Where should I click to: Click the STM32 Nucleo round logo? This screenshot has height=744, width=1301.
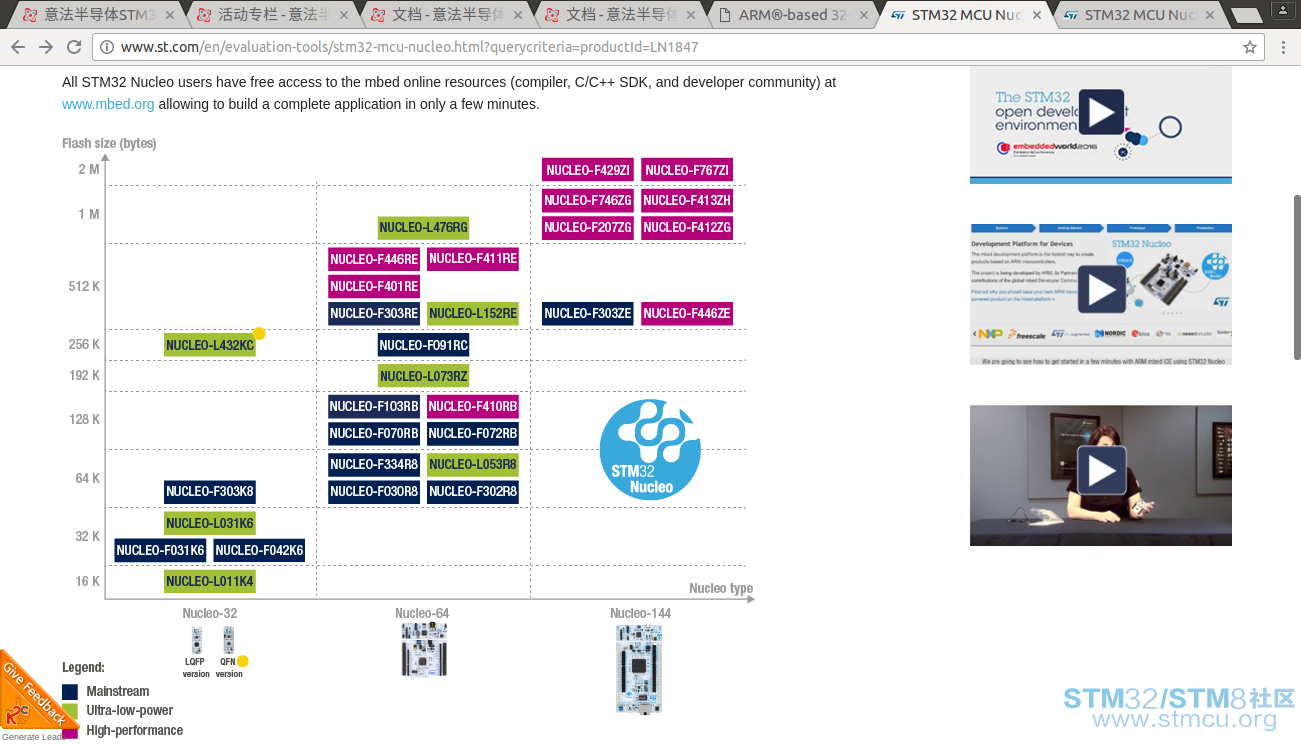[650, 449]
